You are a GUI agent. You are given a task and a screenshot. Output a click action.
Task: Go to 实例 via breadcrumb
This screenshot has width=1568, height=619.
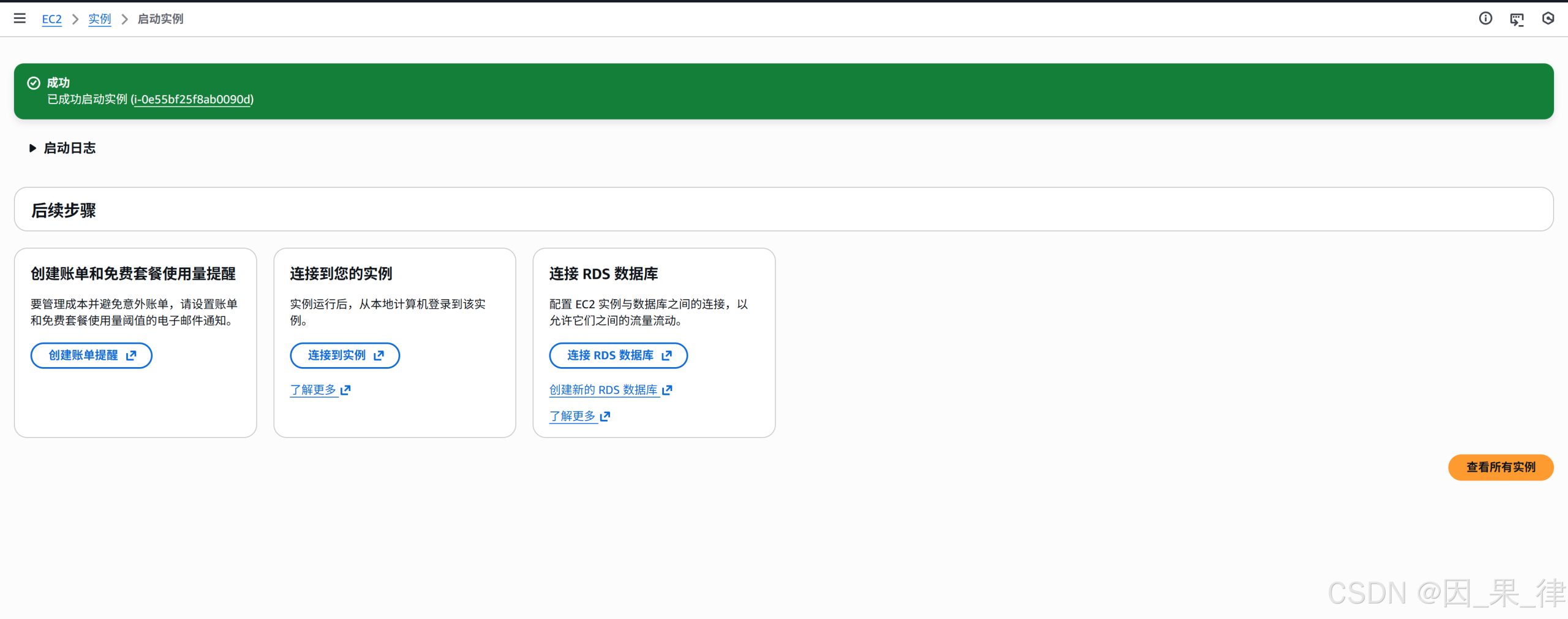coord(99,19)
